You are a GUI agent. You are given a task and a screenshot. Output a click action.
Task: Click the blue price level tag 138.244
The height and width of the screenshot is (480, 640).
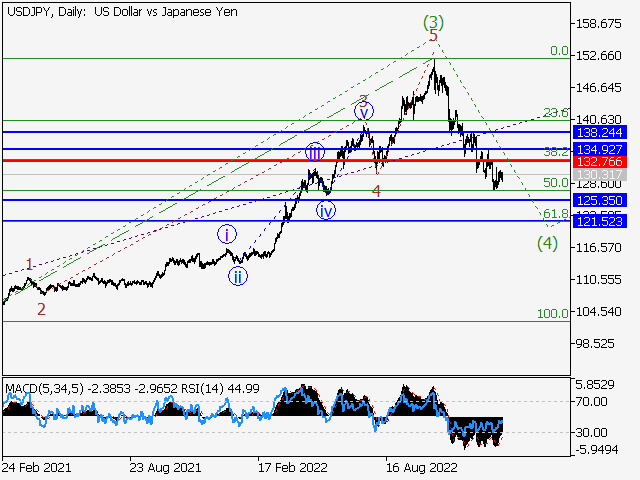599,132
